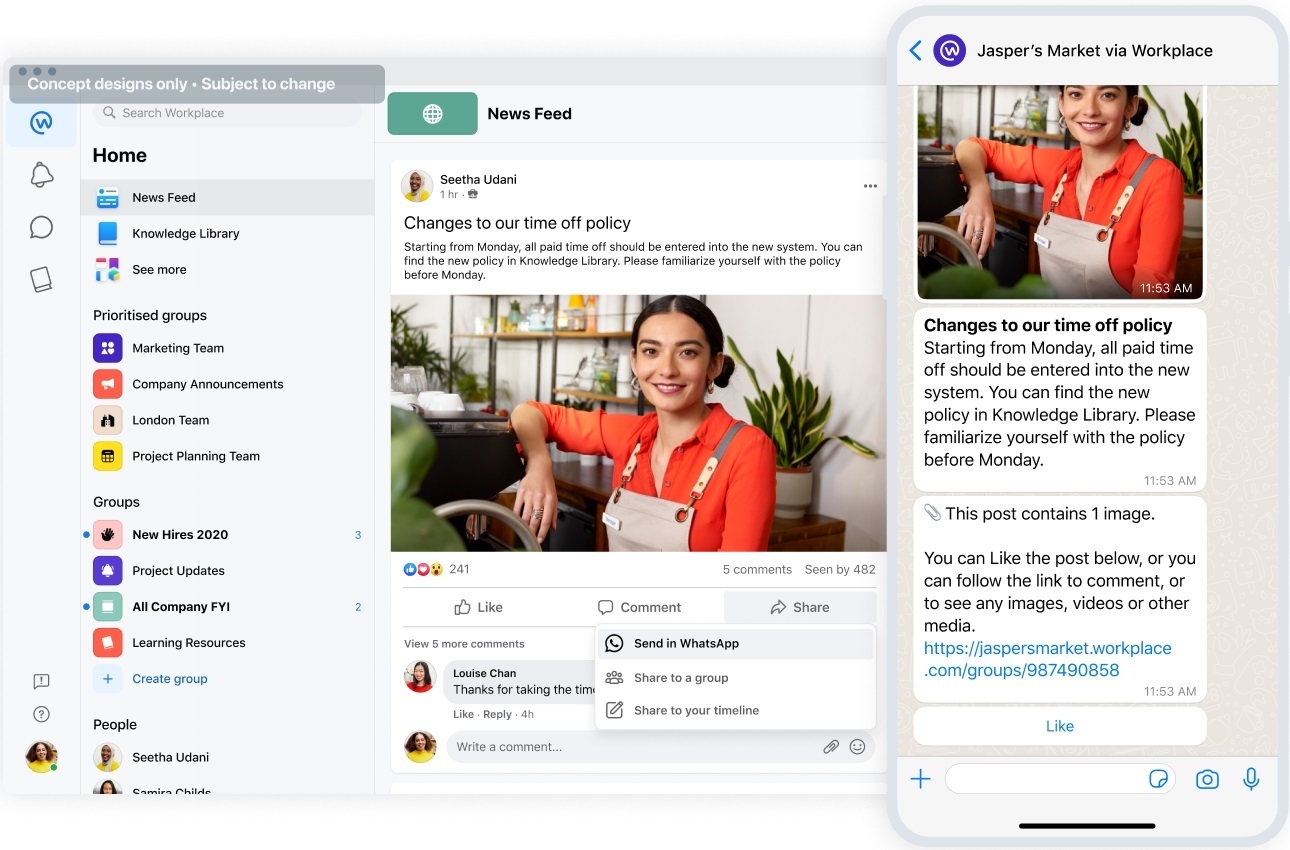Image resolution: width=1290 pixels, height=850 pixels.
Task: Choose Share to a group option
Action: click(735, 678)
